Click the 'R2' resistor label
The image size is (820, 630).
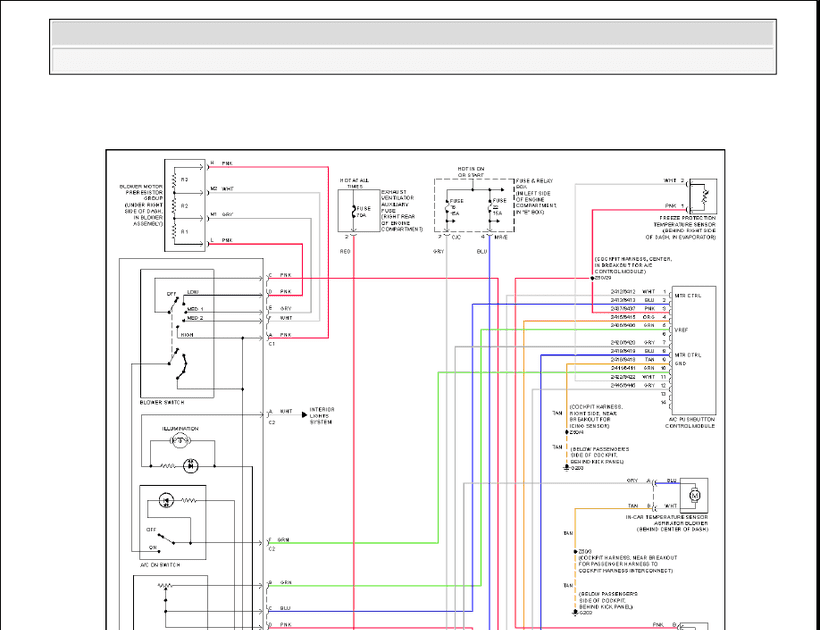185,206
